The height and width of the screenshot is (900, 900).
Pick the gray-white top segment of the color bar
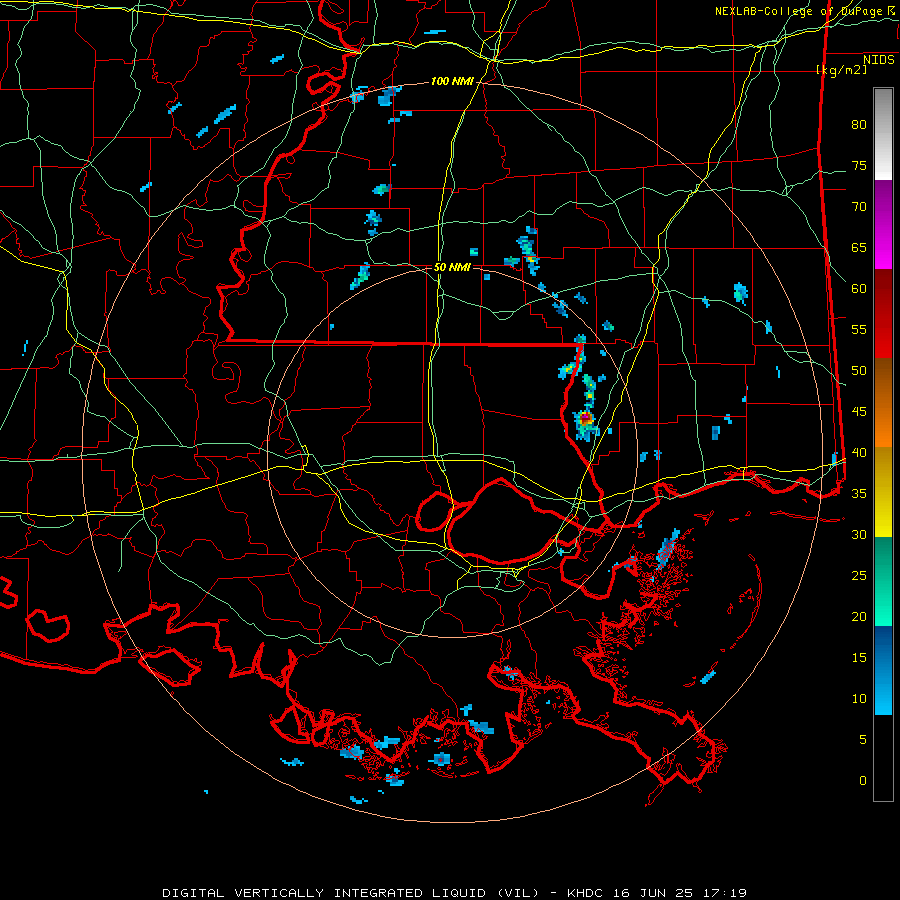point(883,134)
